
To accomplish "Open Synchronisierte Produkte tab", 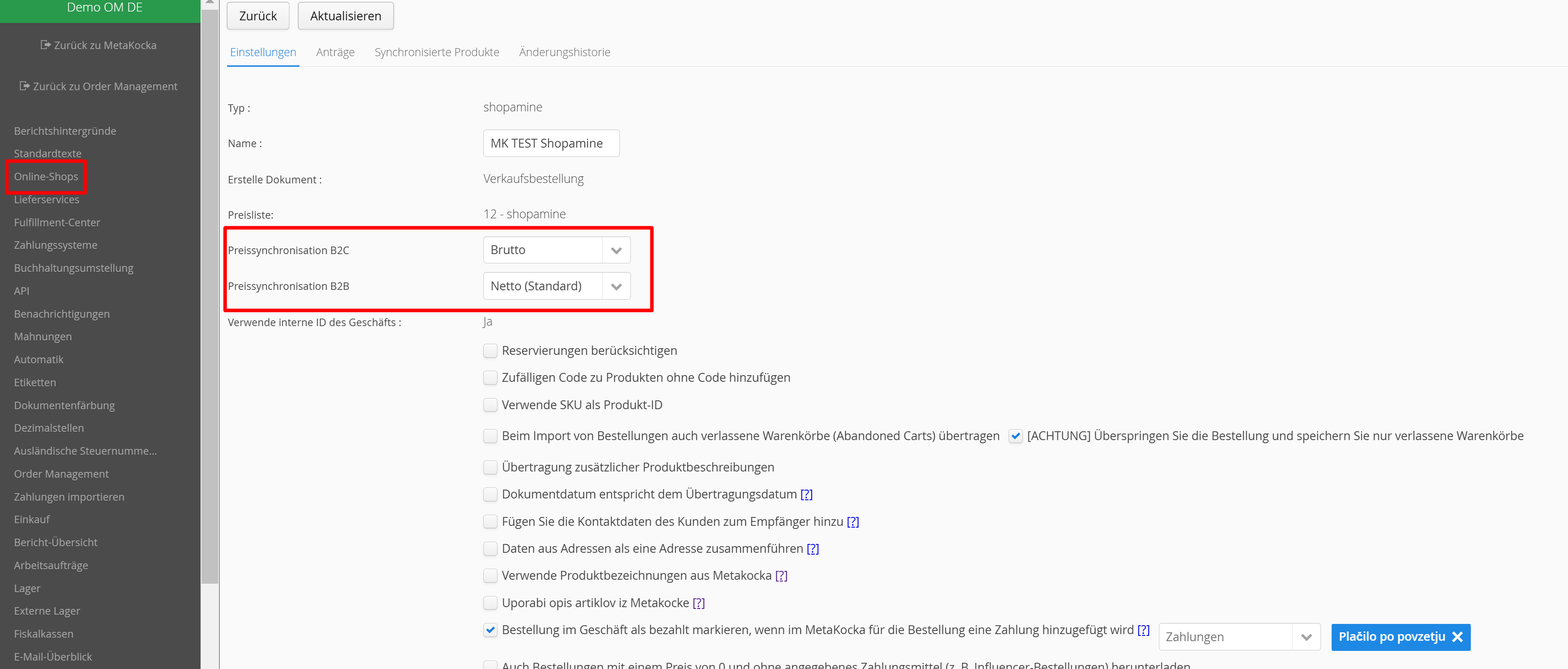I will (x=437, y=52).
